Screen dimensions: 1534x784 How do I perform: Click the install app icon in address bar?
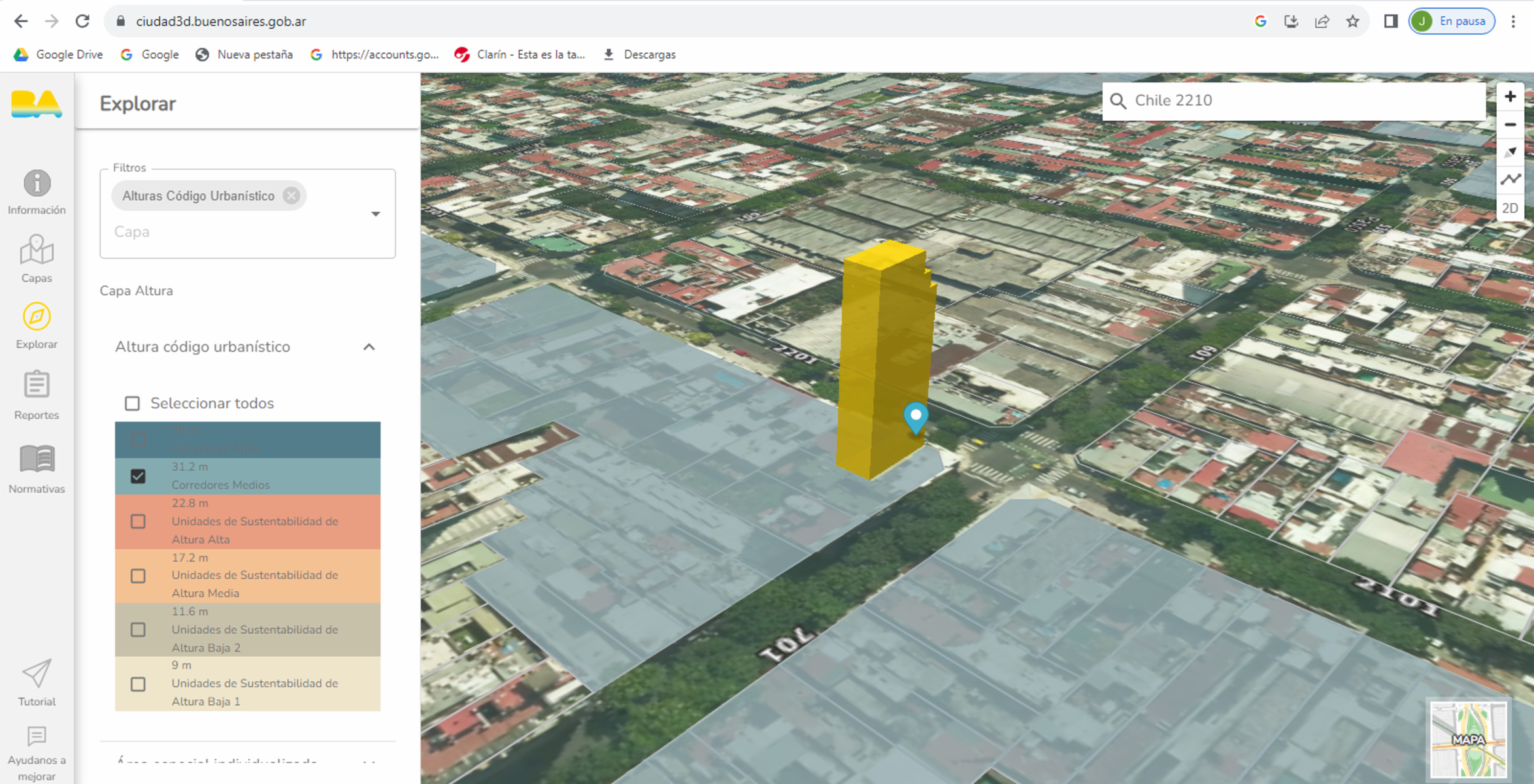(1291, 21)
